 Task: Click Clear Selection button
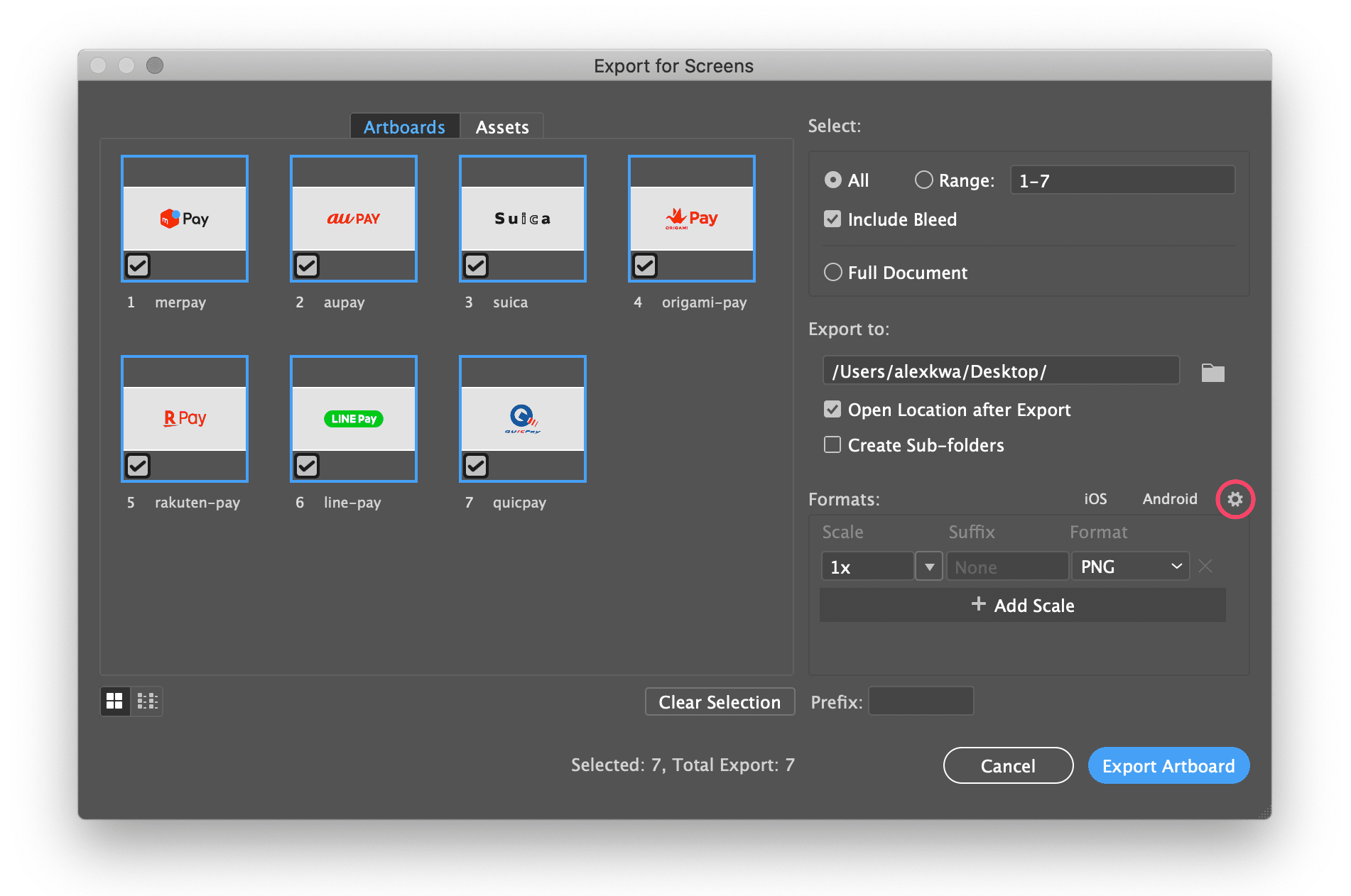[x=720, y=702]
